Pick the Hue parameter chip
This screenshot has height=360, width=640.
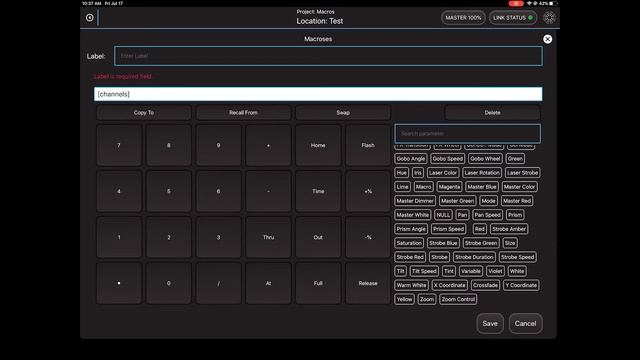pyautogui.click(x=402, y=173)
